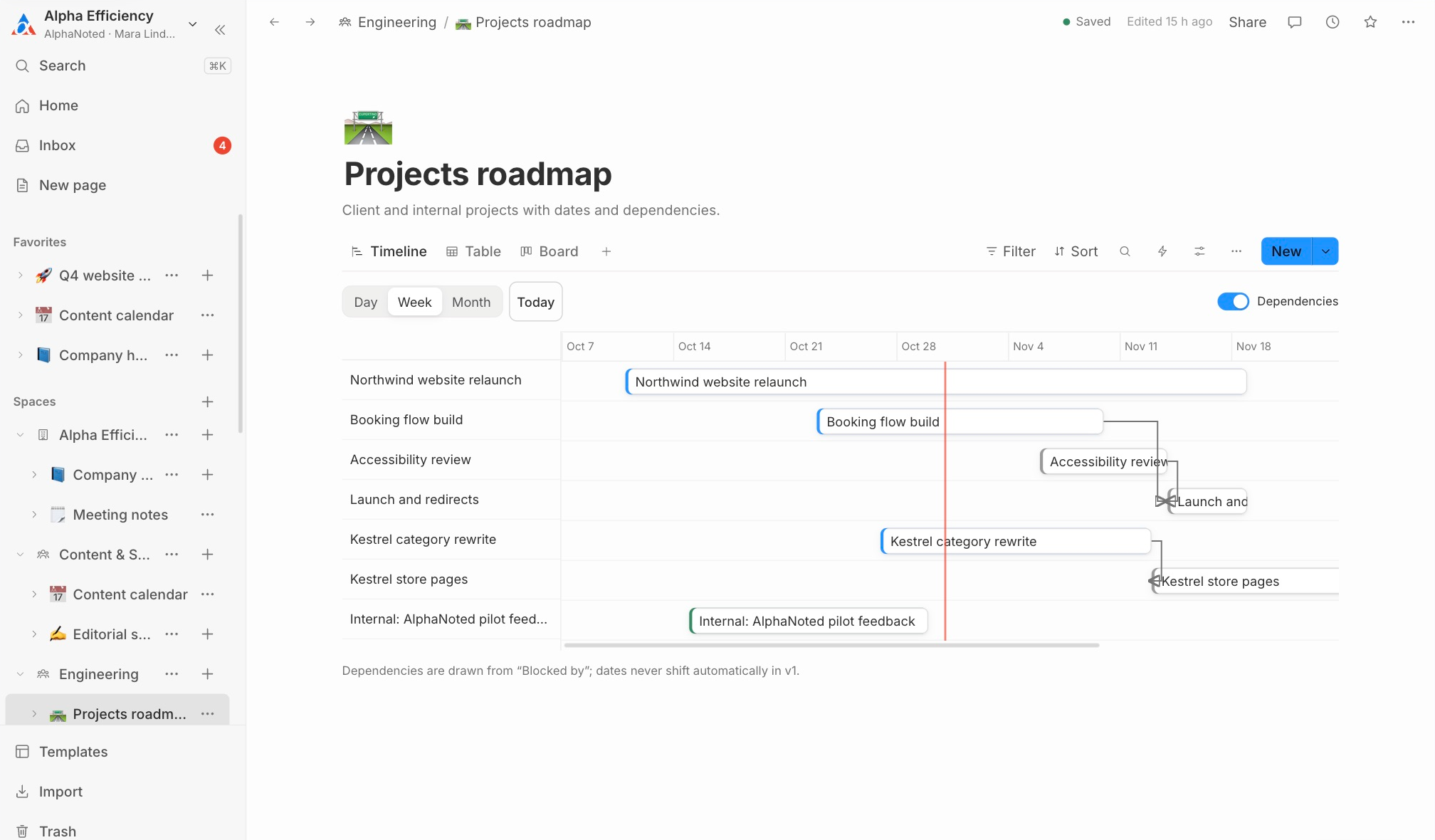Screen dimensions: 1435x840
Task: Select Week timeline scale
Action: pyautogui.click(x=414, y=302)
